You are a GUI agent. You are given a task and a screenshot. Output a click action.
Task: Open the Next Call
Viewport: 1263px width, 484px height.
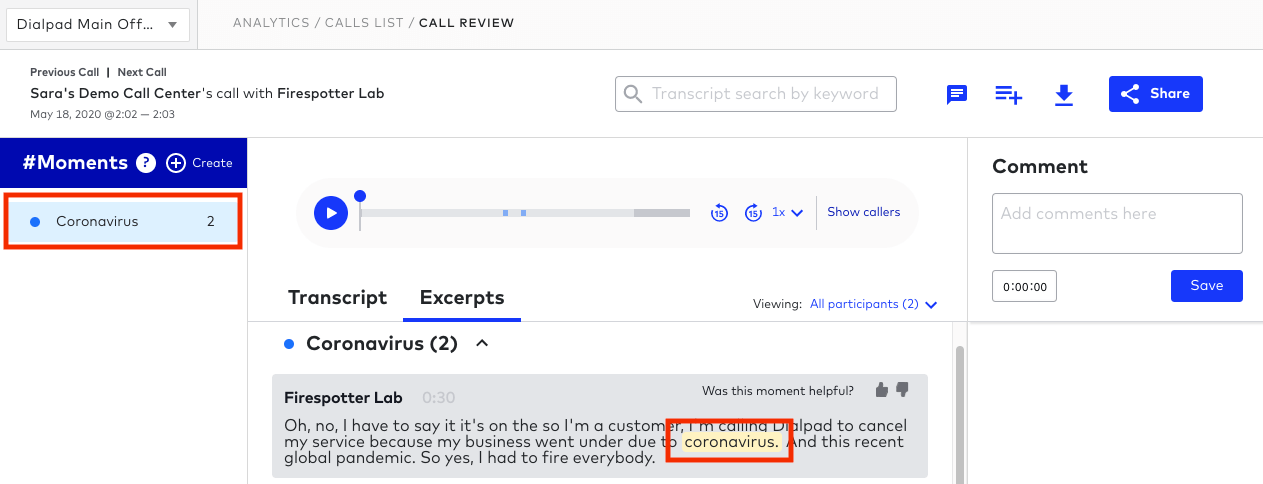(x=142, y=72)
